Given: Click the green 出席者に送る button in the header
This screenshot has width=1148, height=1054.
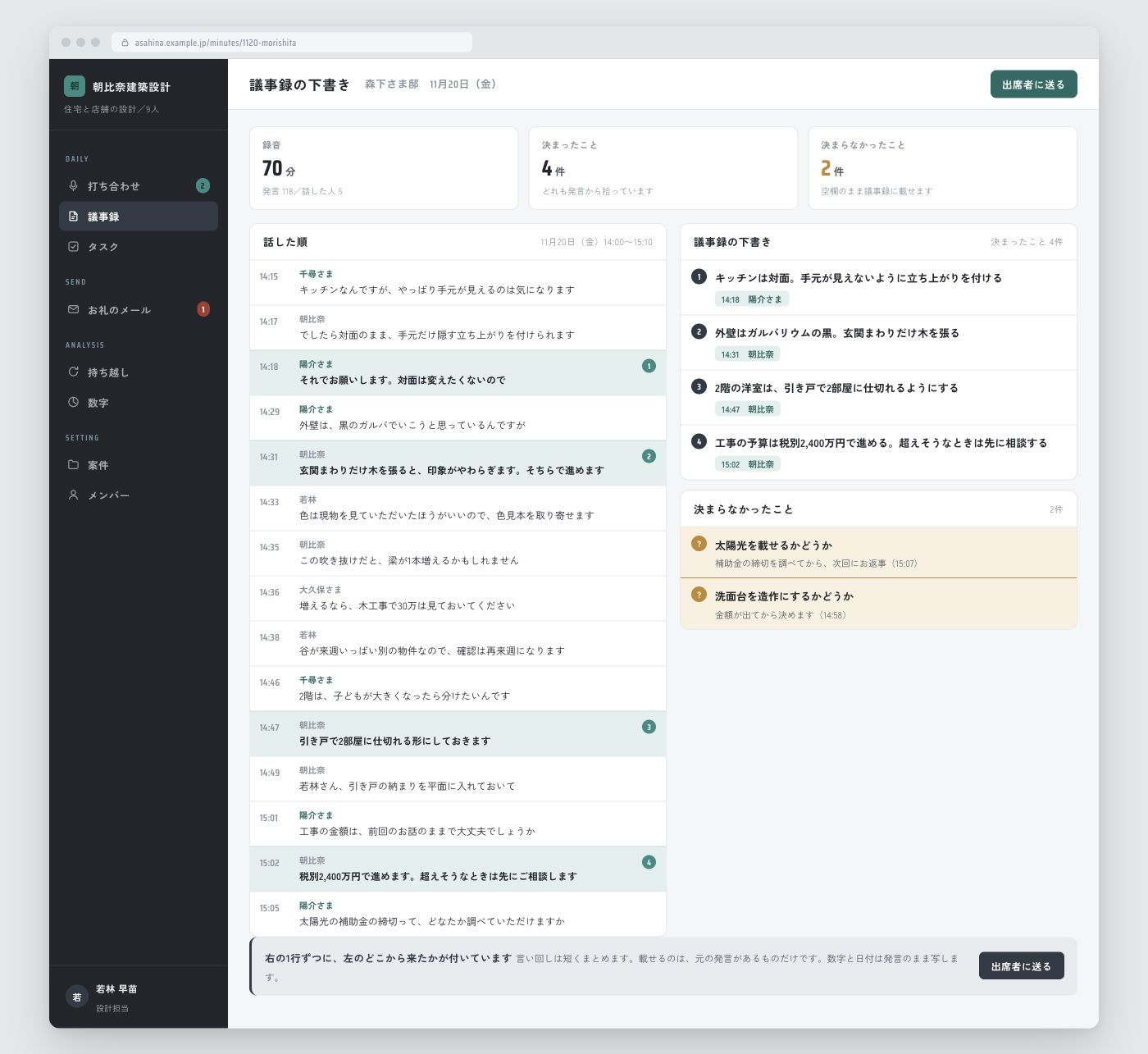Looking at the screenshot, I should pos(1033,84).
